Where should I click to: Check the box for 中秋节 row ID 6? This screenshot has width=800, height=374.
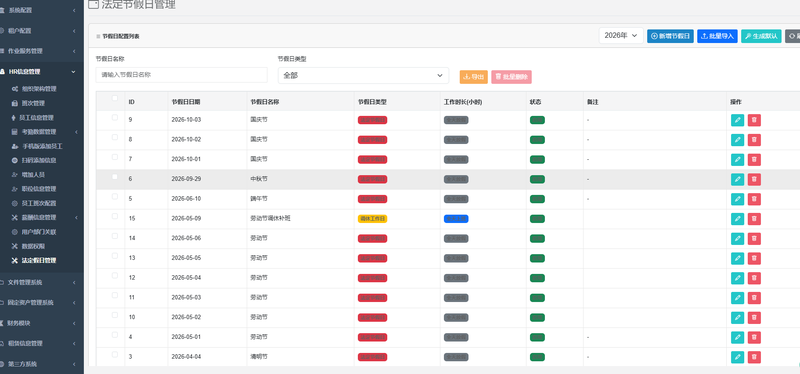click(x=115, y=177)
